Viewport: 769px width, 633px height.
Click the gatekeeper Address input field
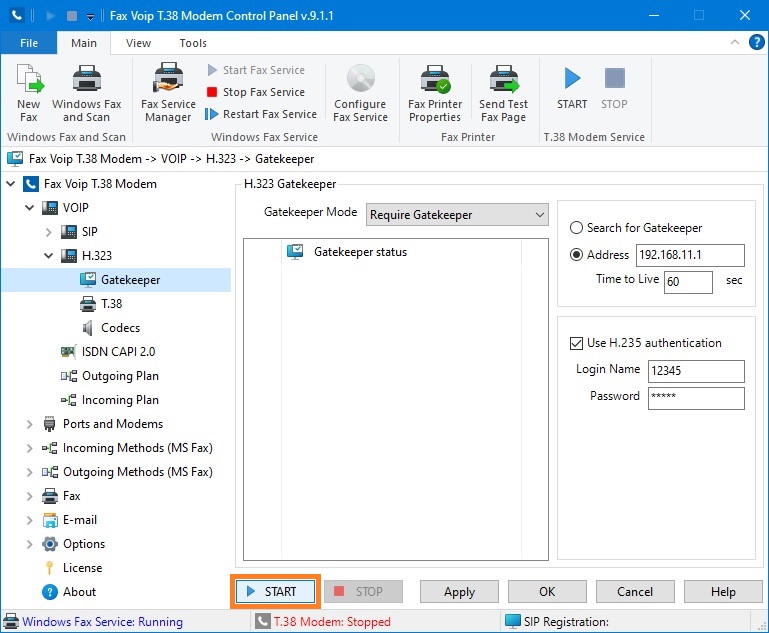coord(691,255)
